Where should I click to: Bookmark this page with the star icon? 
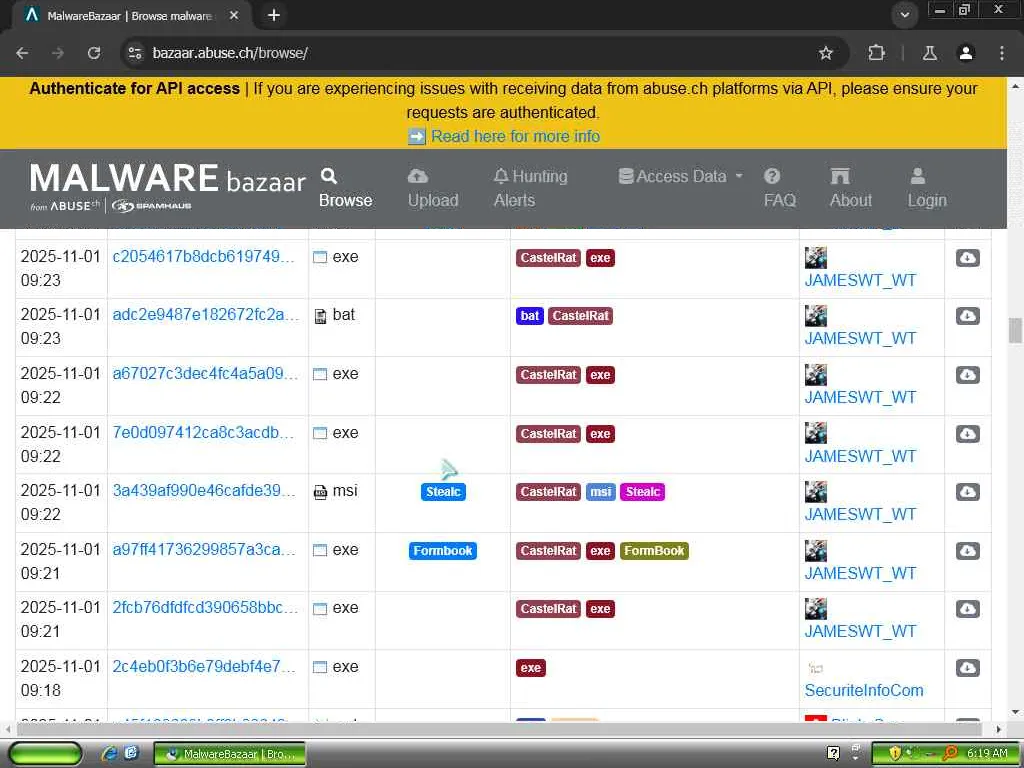[x=825, y=53]
